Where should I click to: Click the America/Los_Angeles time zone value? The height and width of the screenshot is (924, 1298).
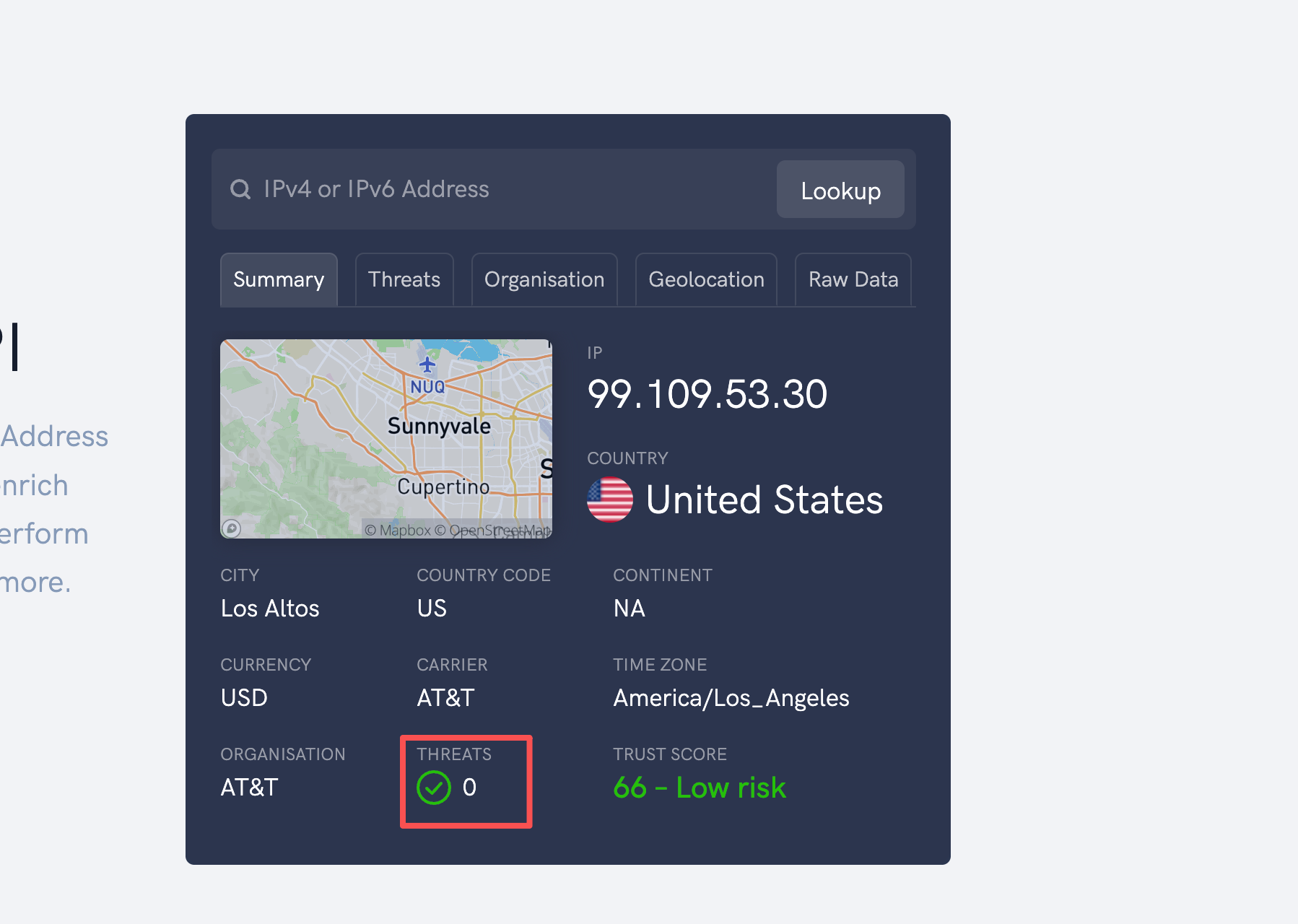[x=731, y=698]
